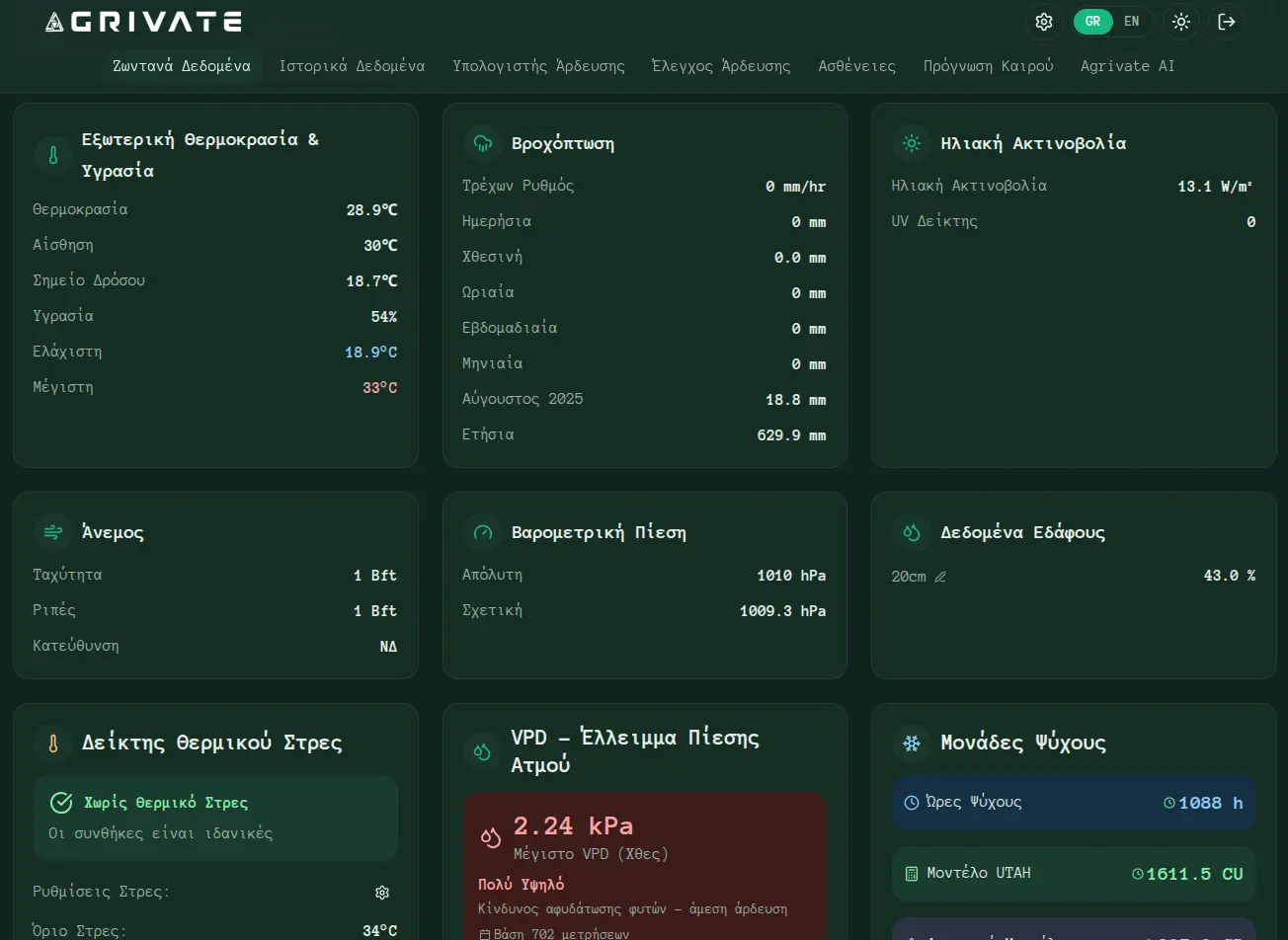
Task: Switch the language to EN
Action: pyautogui.click(x=1132, y=22)
